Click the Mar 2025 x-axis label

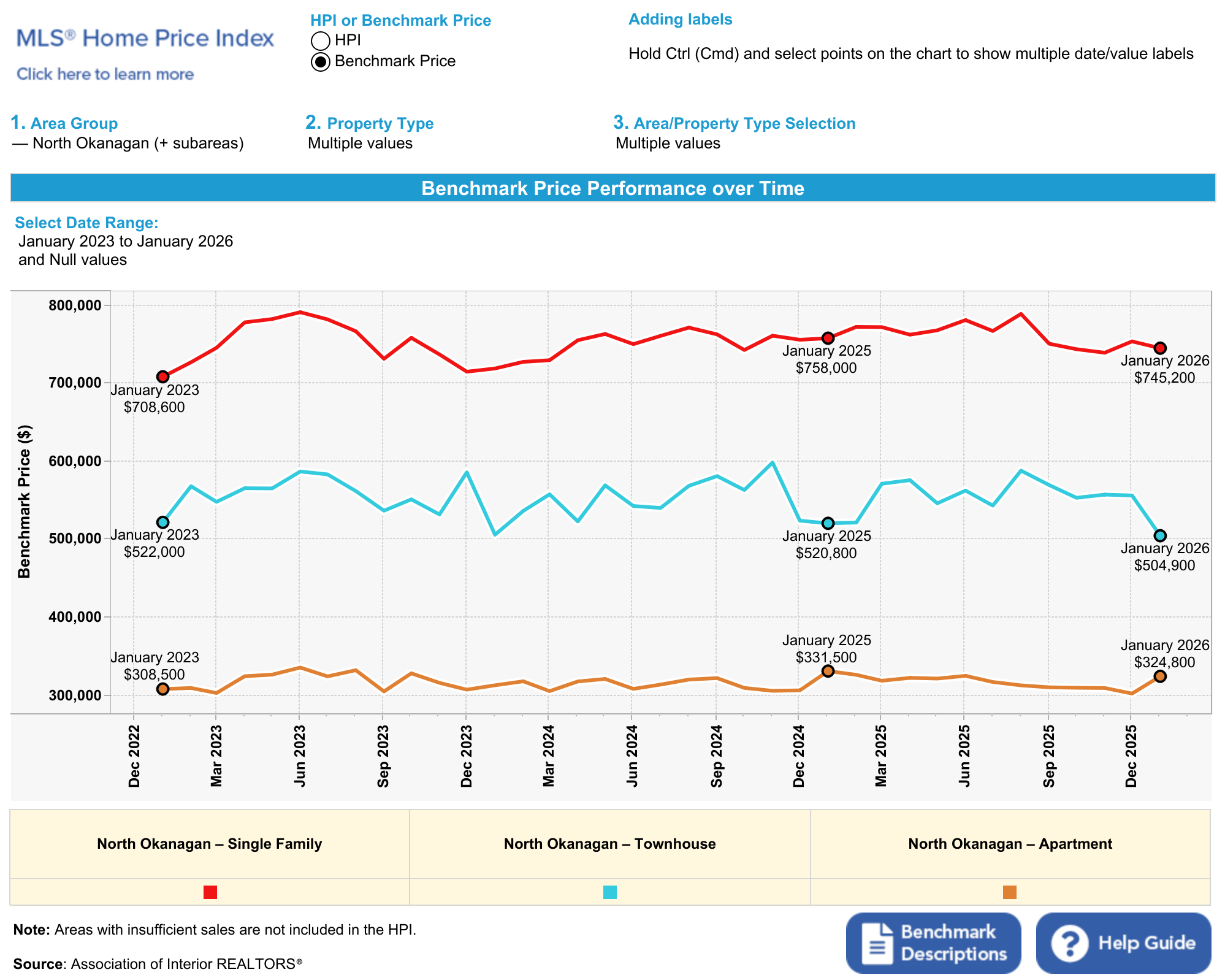click(x=880, y=756)
